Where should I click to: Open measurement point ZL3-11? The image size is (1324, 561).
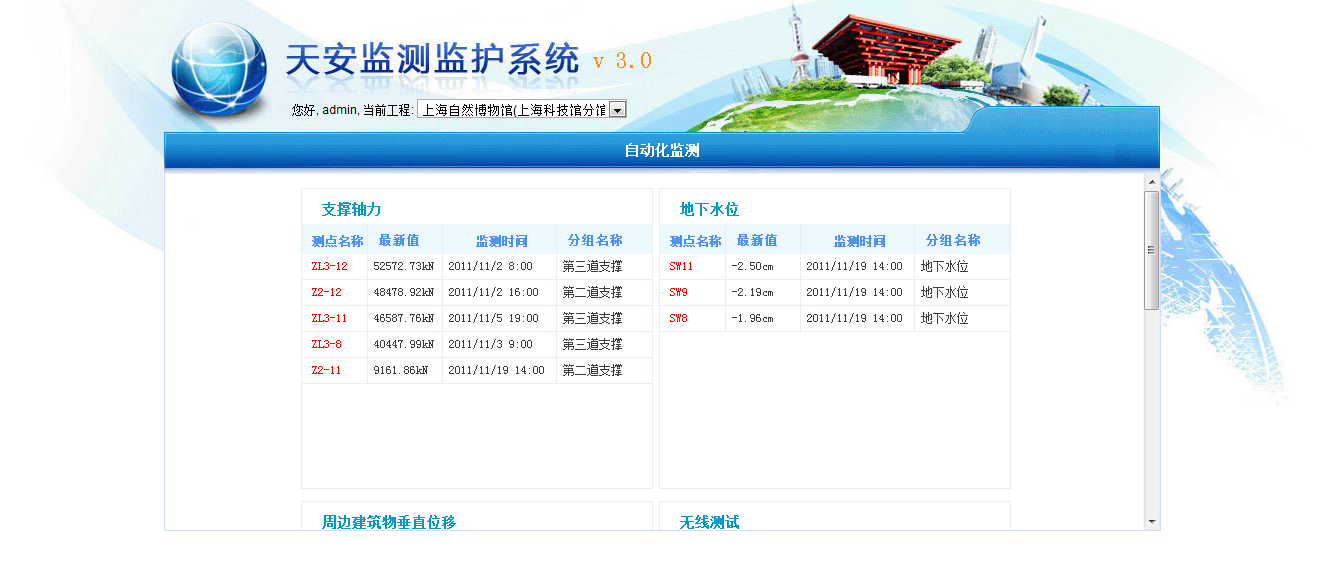(330, 319)
